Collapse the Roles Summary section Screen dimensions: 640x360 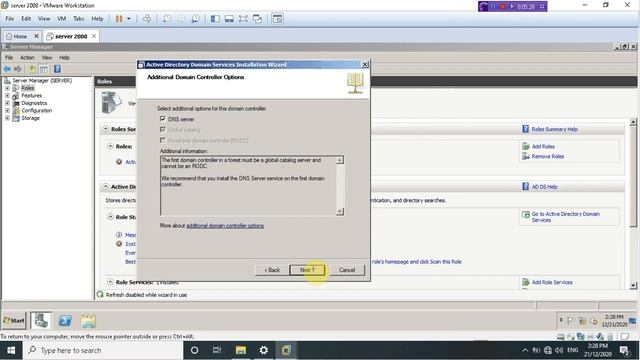106,129
